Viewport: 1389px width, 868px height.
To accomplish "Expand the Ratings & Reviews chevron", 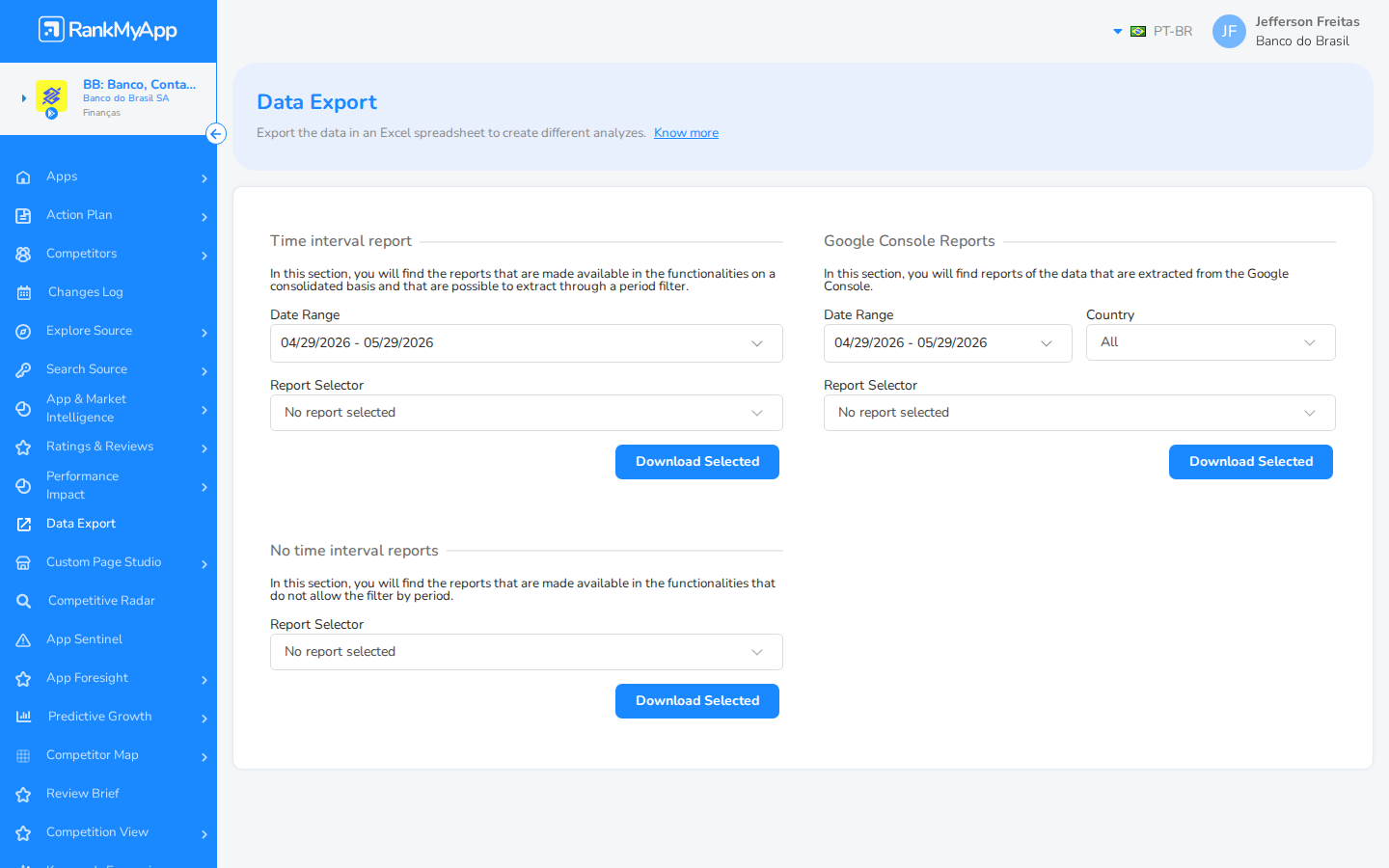I will (x=204, y=448).
